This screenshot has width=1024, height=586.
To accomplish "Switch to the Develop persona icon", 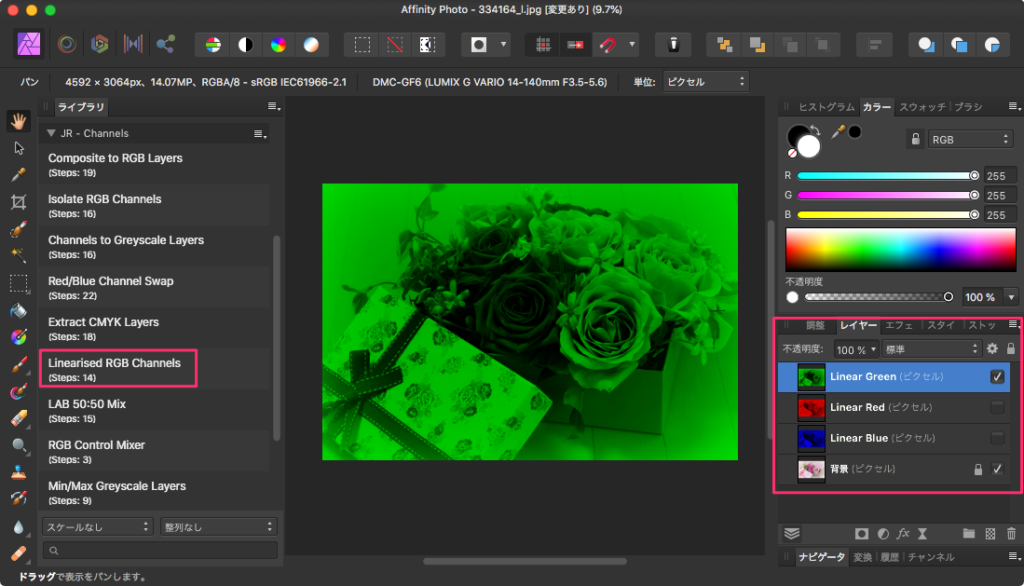I will click(98, 44).
